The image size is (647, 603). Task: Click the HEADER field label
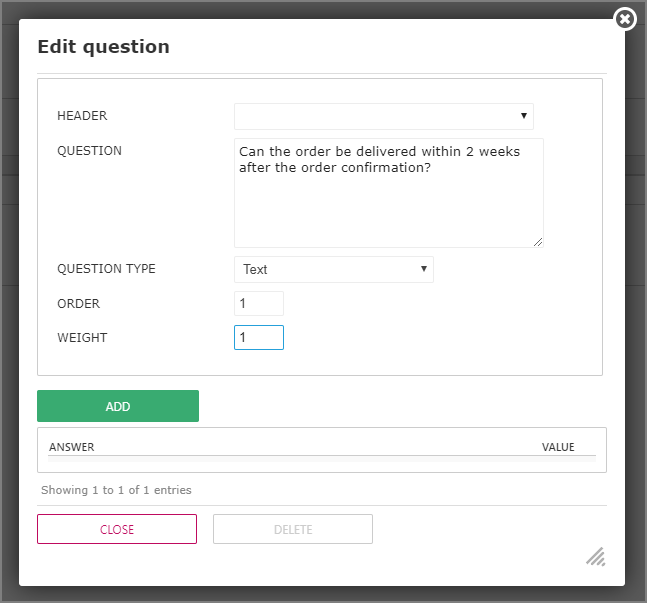click(x=82, y=116)
